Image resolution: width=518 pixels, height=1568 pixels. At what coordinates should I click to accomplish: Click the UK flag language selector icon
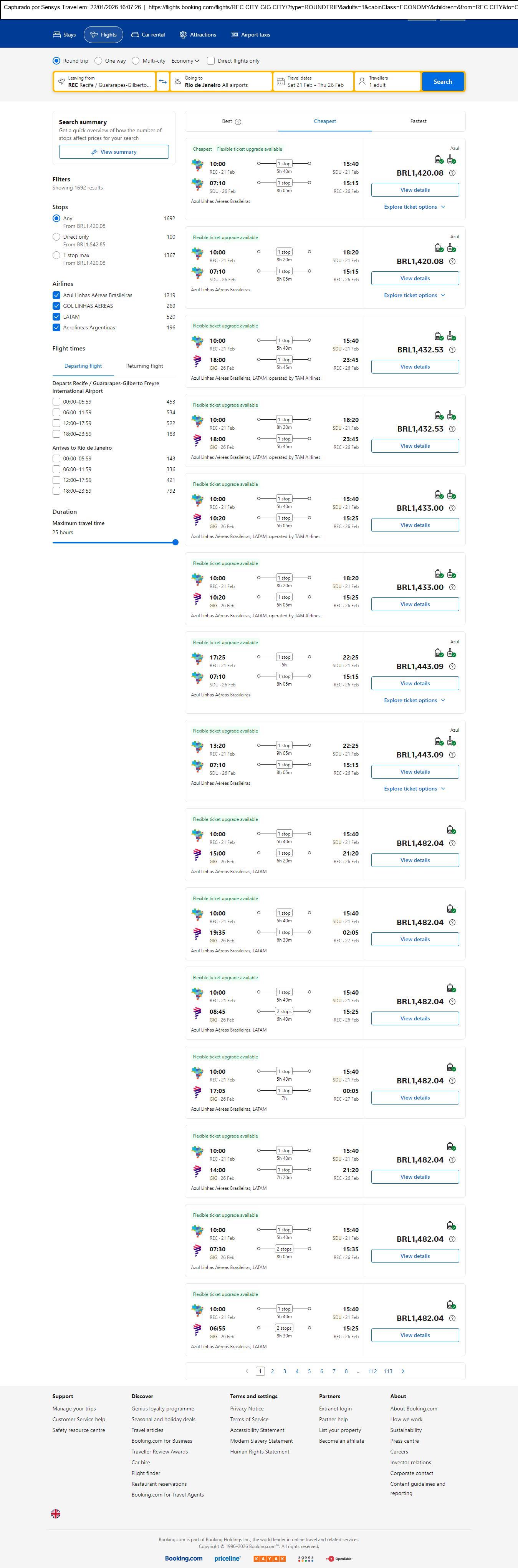tap(55, 1513)
